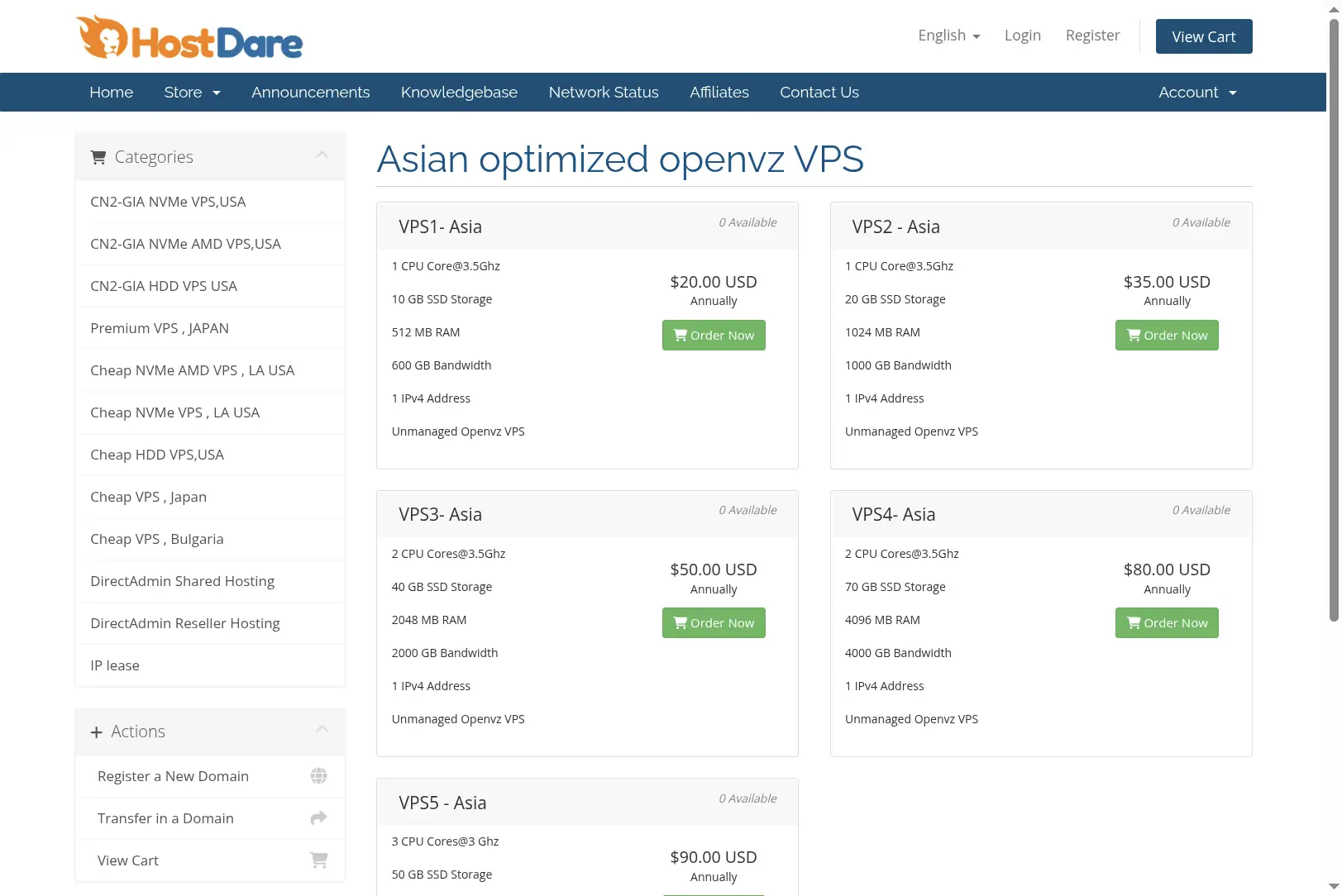Click the HostDare lion logo
The height and width of the screenshot is (896, 1342).
click(x=189, y=37)
